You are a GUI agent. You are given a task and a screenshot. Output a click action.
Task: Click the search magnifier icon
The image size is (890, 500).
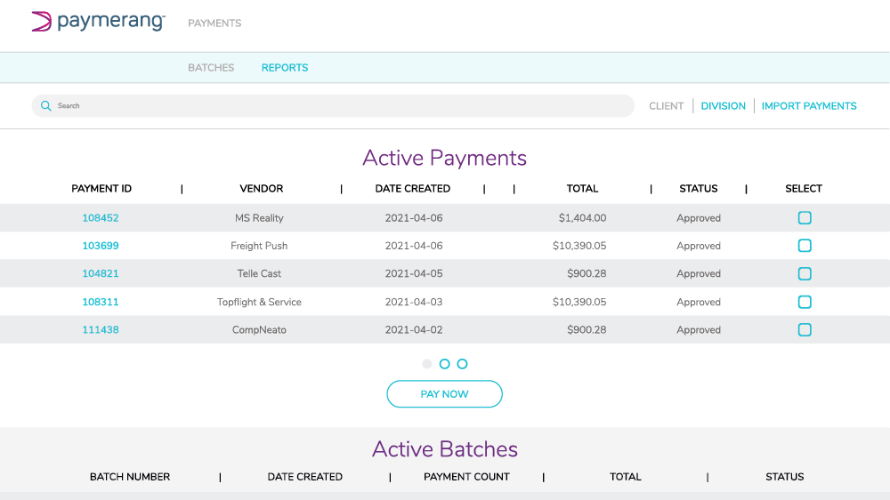pos(46,106)
